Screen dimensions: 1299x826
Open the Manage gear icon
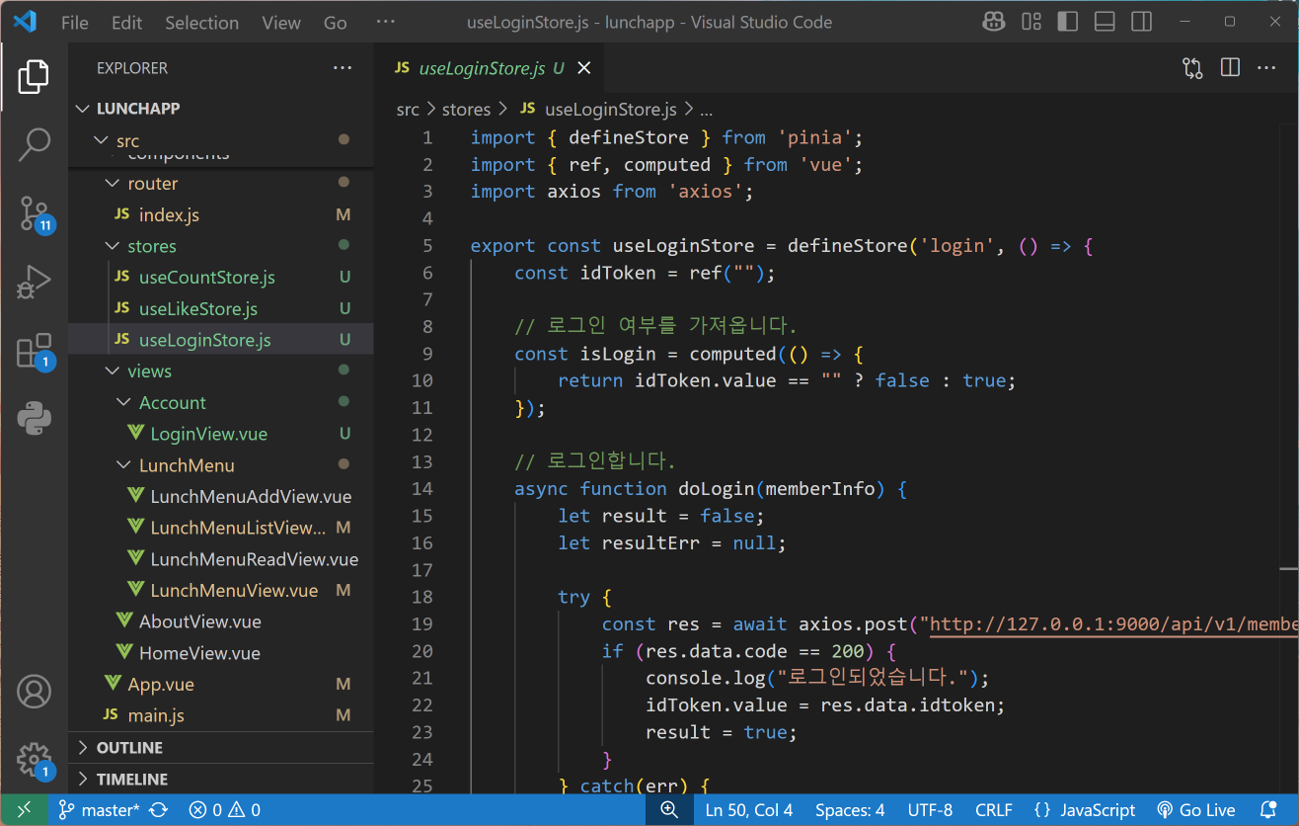[x=34, y=760]
